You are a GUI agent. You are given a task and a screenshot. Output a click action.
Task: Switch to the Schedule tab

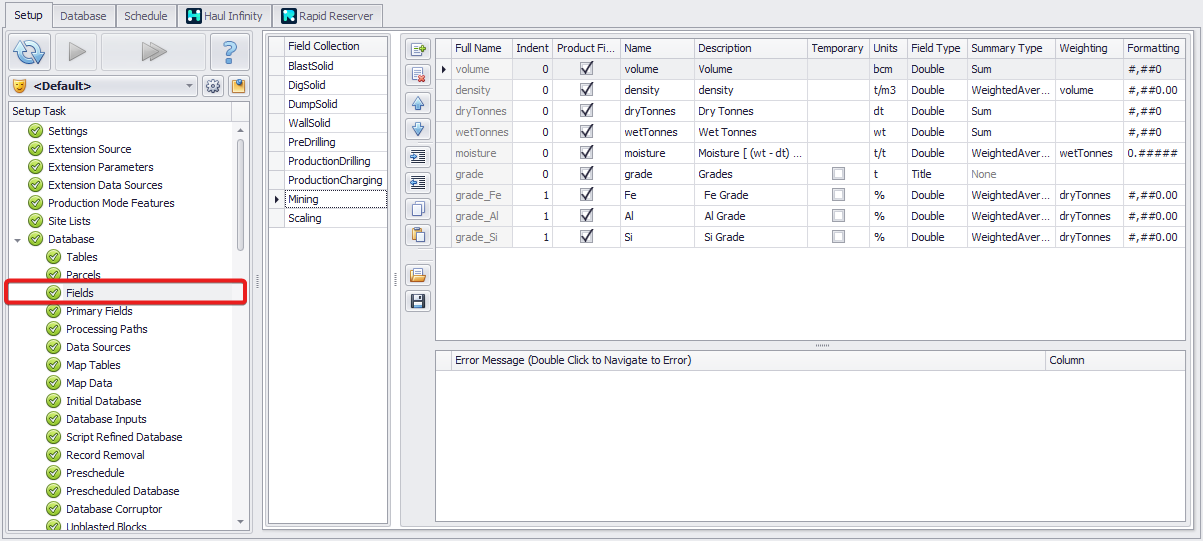pos(146,16)
